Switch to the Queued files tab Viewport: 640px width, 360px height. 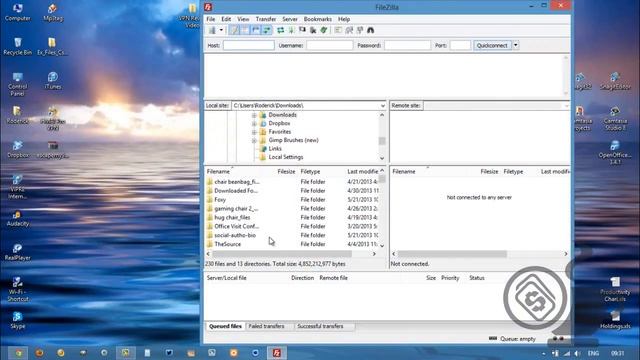coord(225,327)
